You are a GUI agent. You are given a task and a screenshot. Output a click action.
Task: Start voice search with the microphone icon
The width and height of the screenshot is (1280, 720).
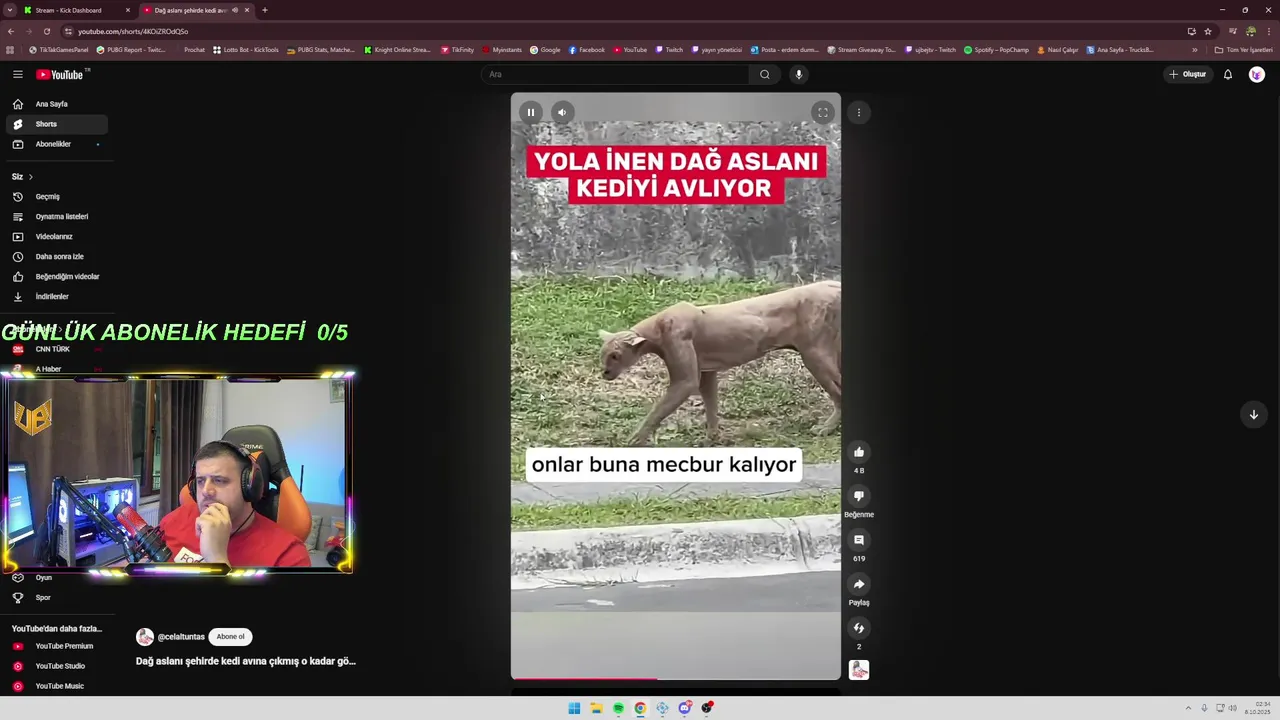click(x=798, y=74)
